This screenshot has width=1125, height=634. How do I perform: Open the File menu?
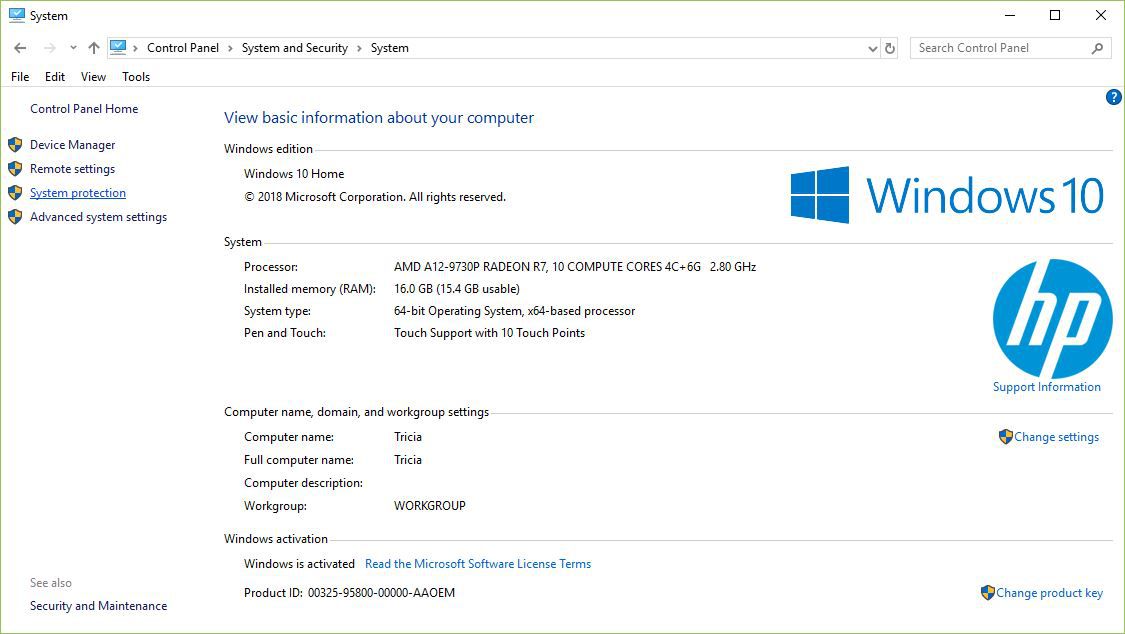(20, 77)
